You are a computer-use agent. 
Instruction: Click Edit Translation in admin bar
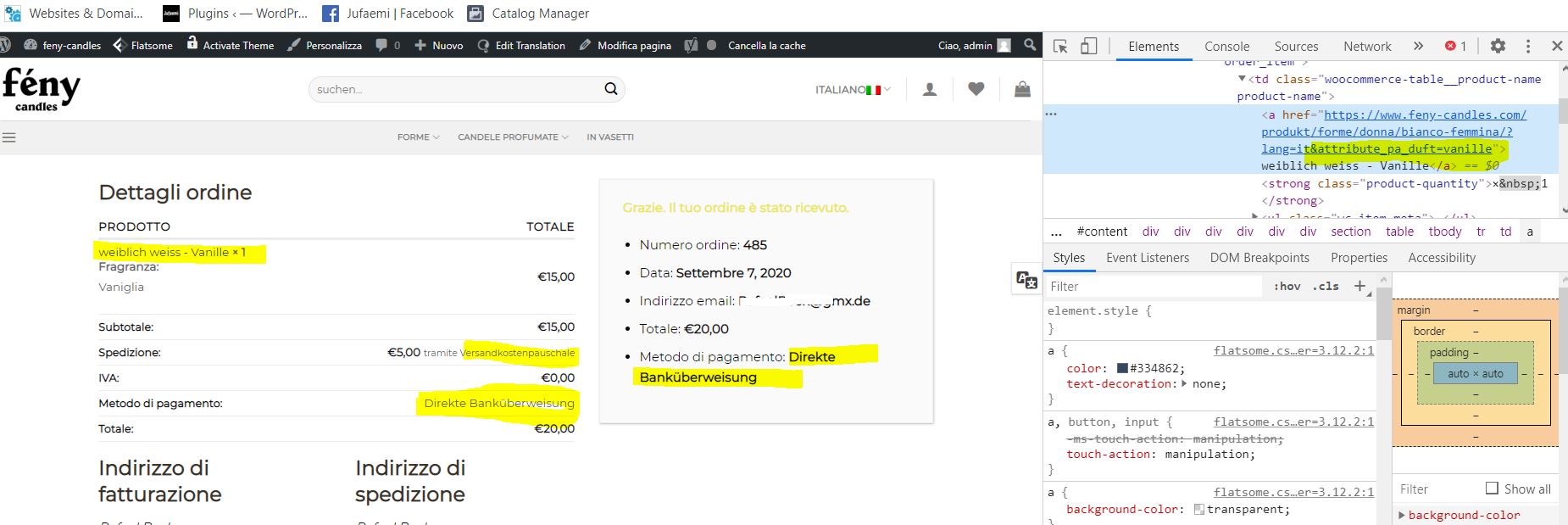(x=521, y=46)
